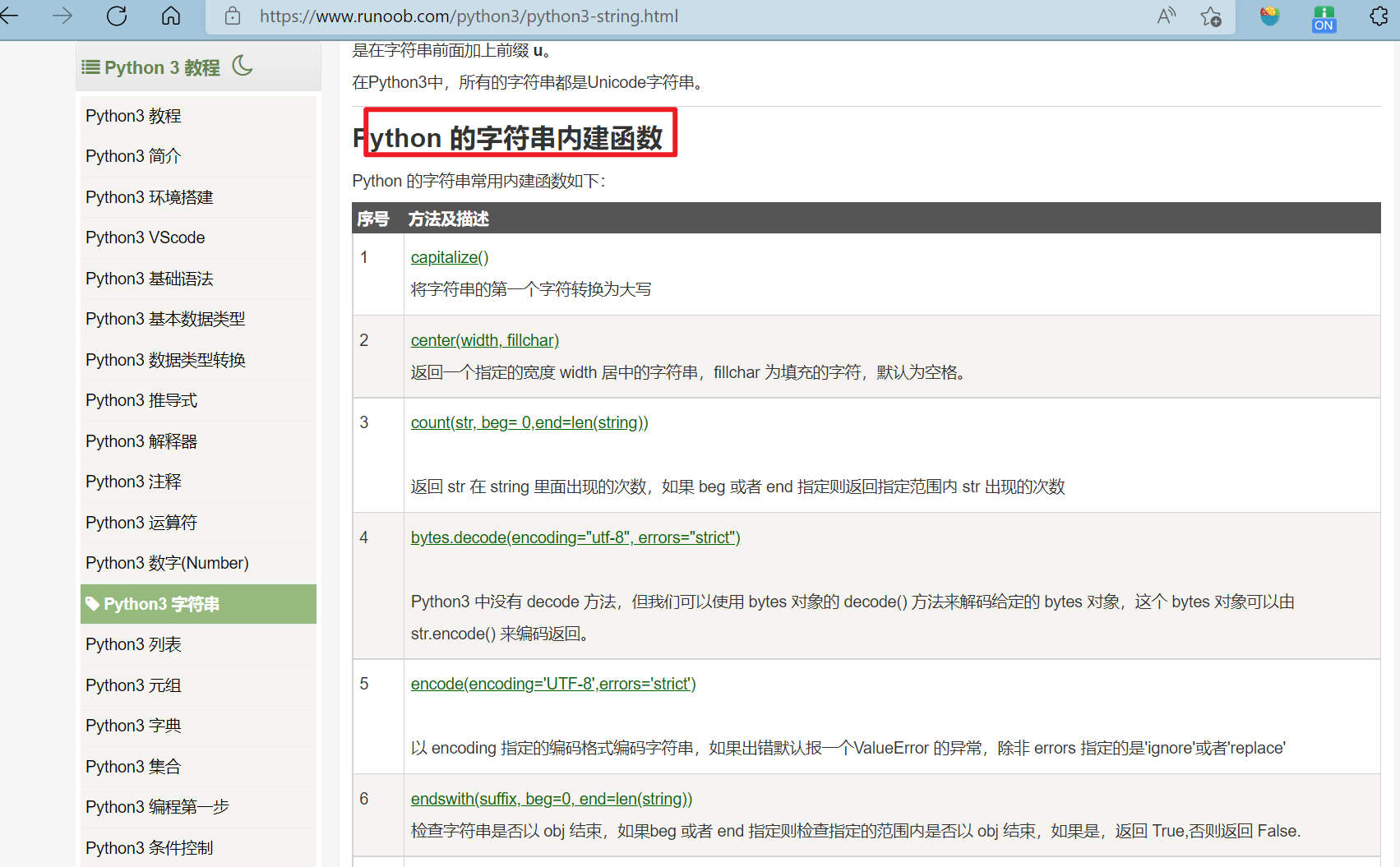Open the green ON extension
The image size is (1400, 867).
click(x=1324, y=16)
